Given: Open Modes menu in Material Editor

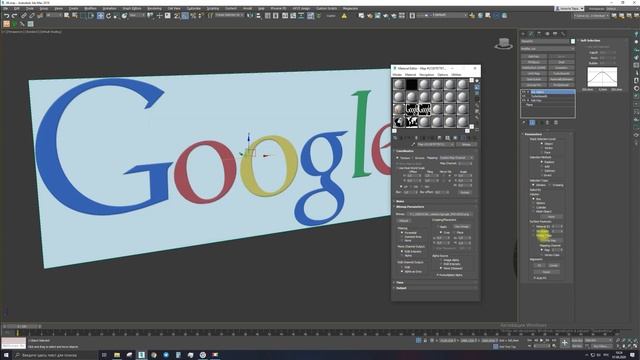Looking at the screenshot, I should [x=397, y=75].
